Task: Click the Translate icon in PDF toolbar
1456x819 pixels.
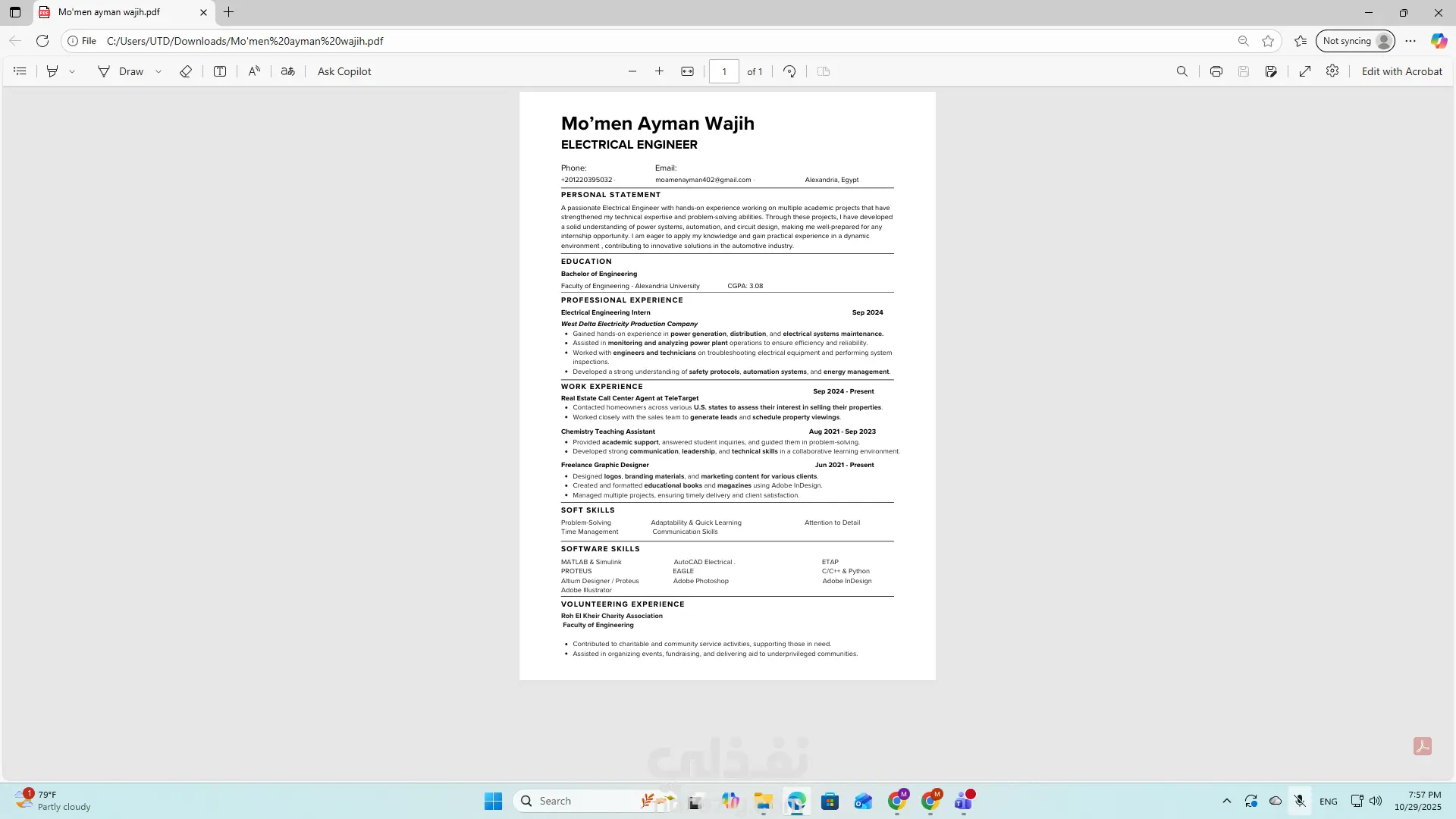Action: point(288,71)
